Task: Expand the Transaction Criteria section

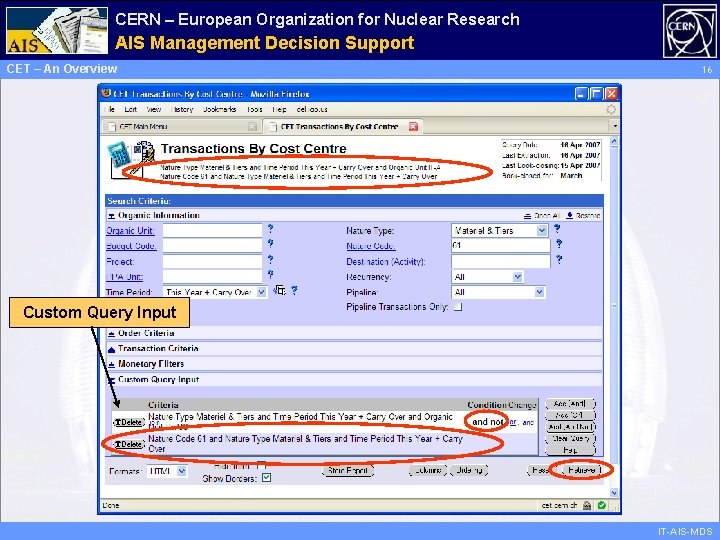Action: point(111,349)
